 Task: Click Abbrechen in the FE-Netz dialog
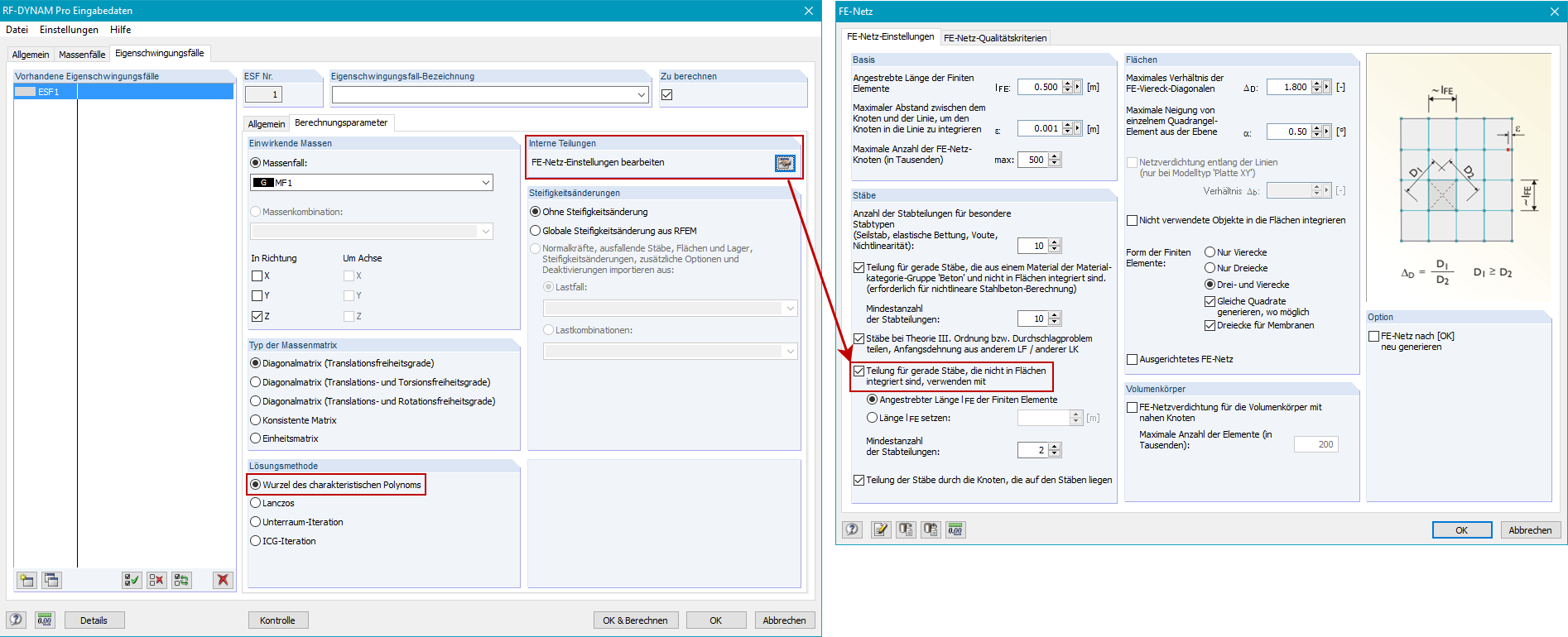pyautogui.click(x=1530, y=530)
